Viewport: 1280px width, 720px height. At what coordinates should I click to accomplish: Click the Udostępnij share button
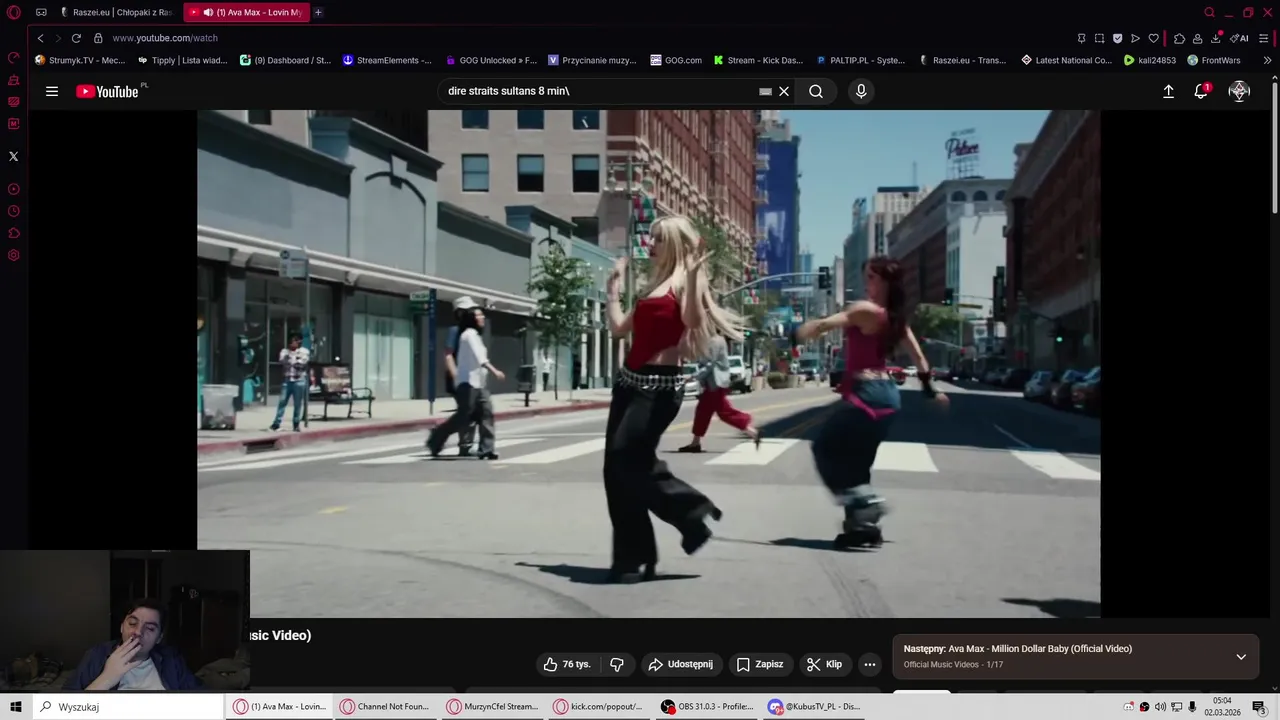click(x=680, y=664)
